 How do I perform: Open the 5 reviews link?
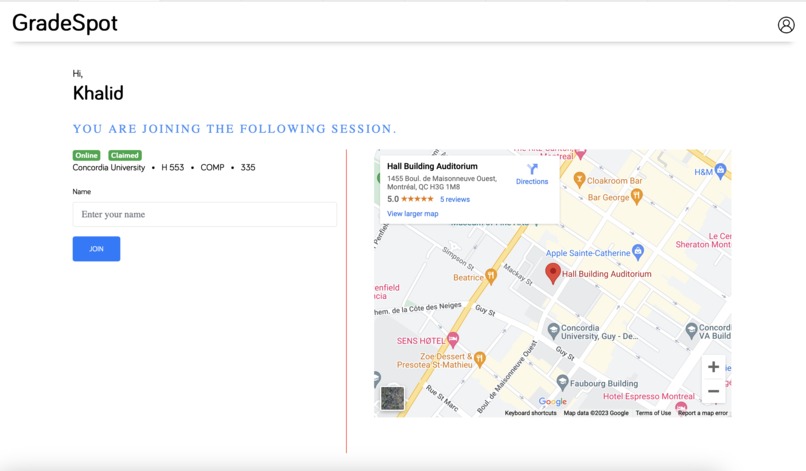[455, 200]
